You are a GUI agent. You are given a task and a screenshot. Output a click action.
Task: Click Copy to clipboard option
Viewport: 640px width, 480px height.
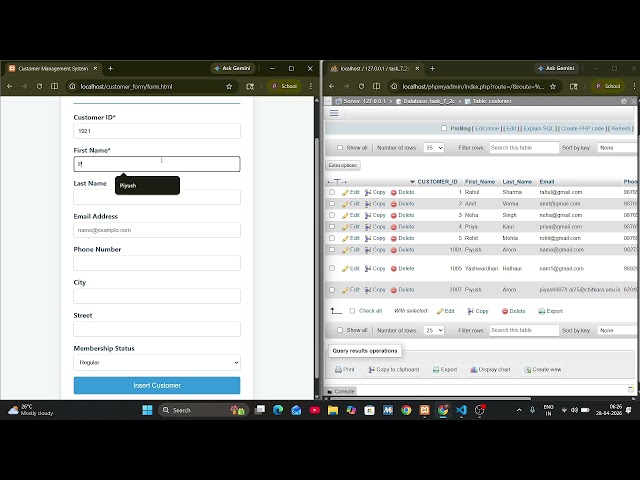[394, 369]
